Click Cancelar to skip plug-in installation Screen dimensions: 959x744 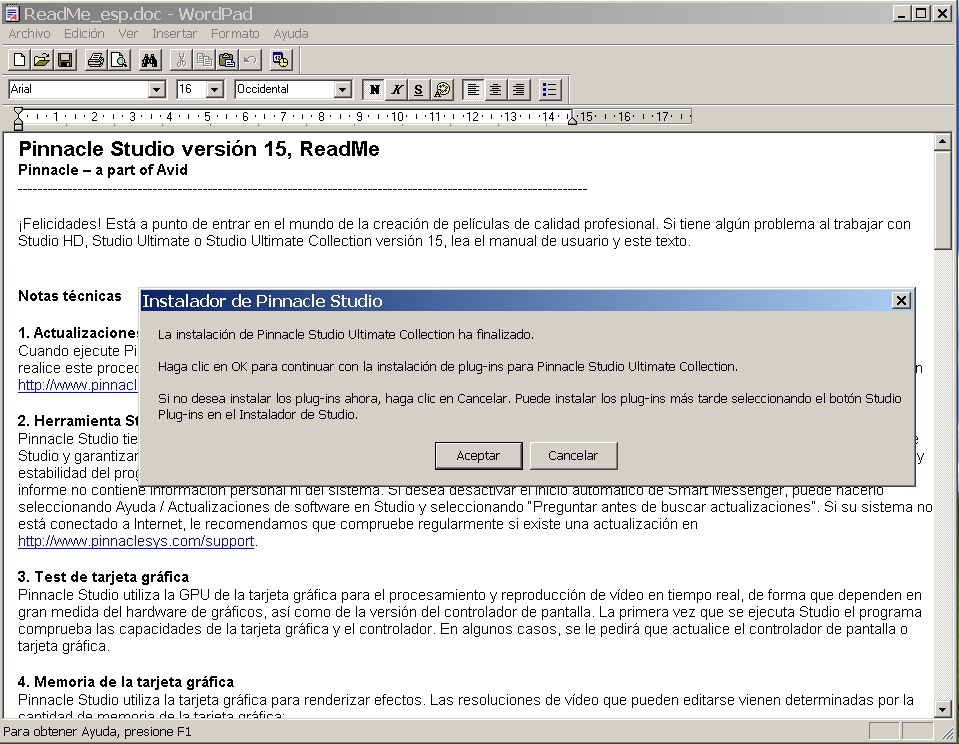pos(573,455)
